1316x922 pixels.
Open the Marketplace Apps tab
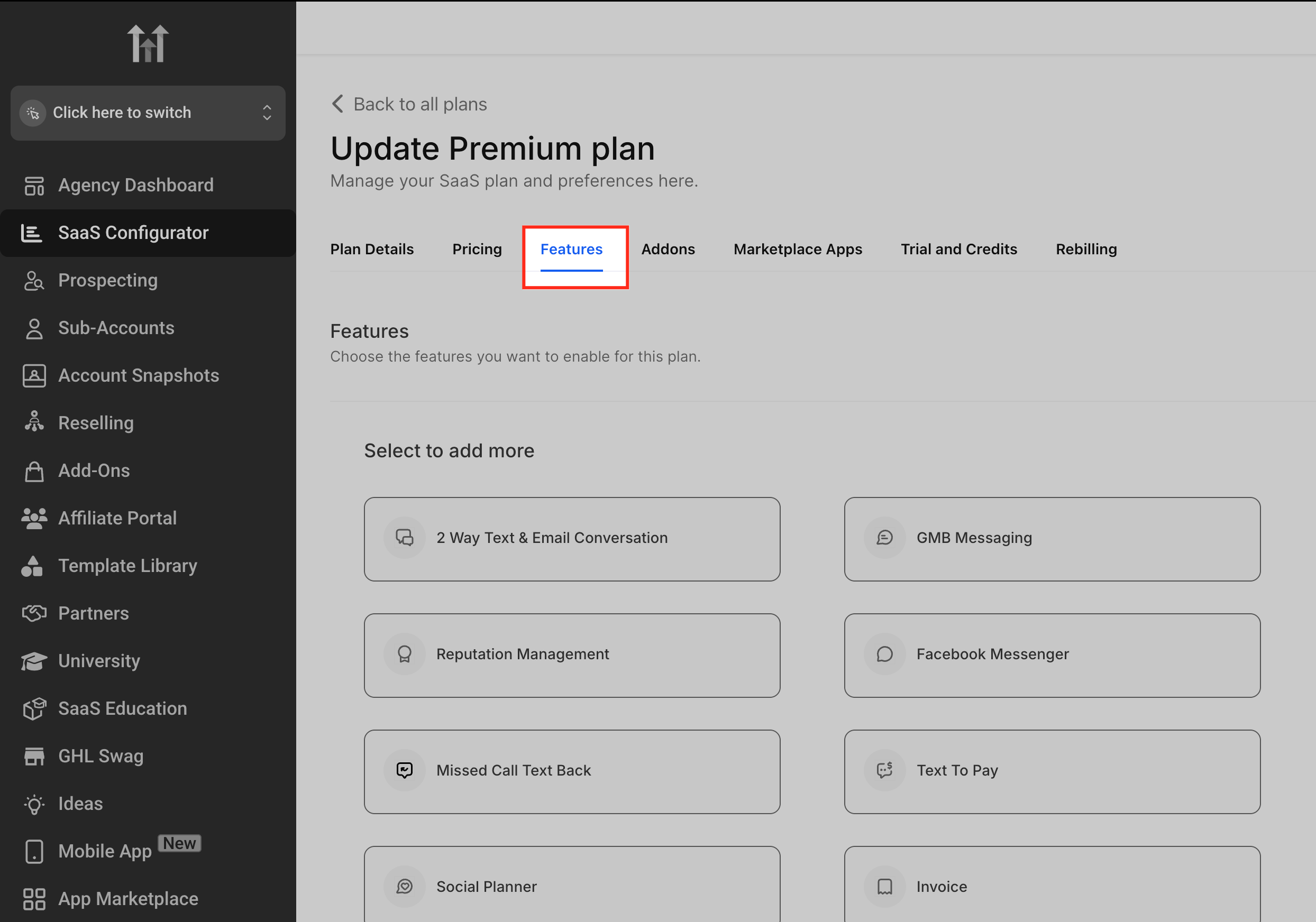(797, 249)
